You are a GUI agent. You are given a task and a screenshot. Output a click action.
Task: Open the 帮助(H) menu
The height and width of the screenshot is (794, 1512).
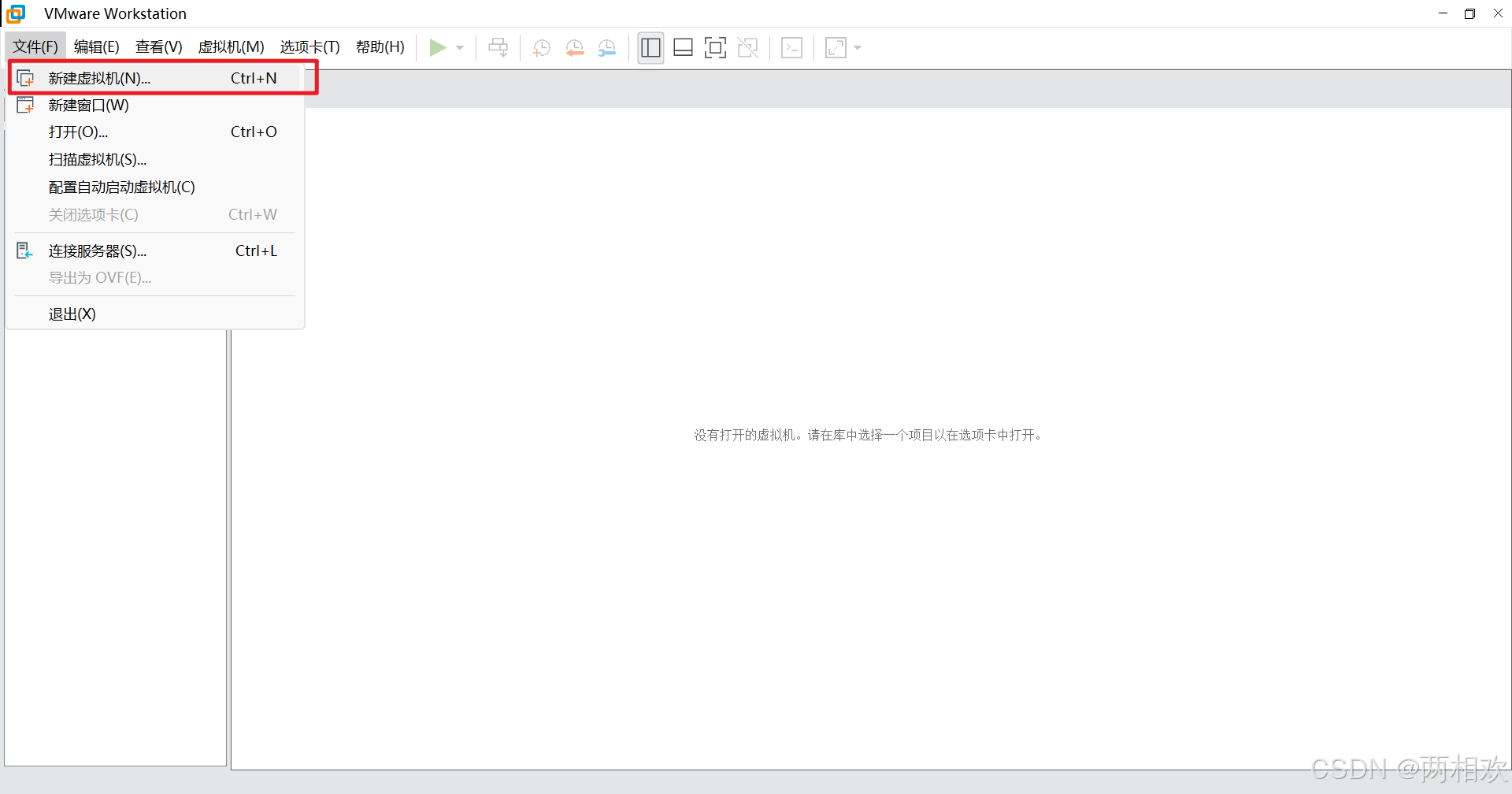[380, 47]
